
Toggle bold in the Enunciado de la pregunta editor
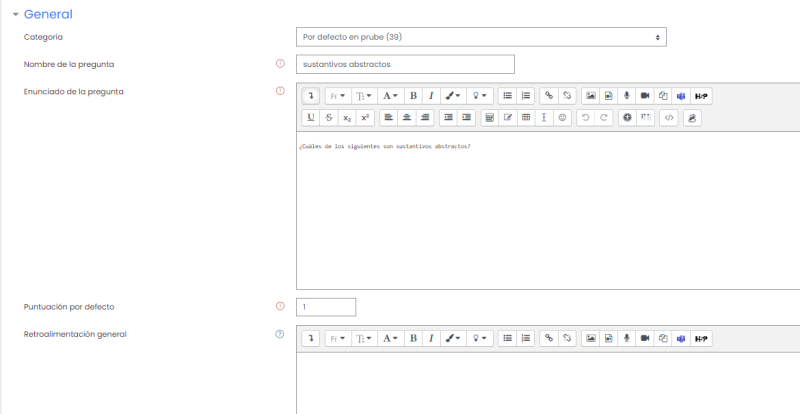[x=412, y=96]
